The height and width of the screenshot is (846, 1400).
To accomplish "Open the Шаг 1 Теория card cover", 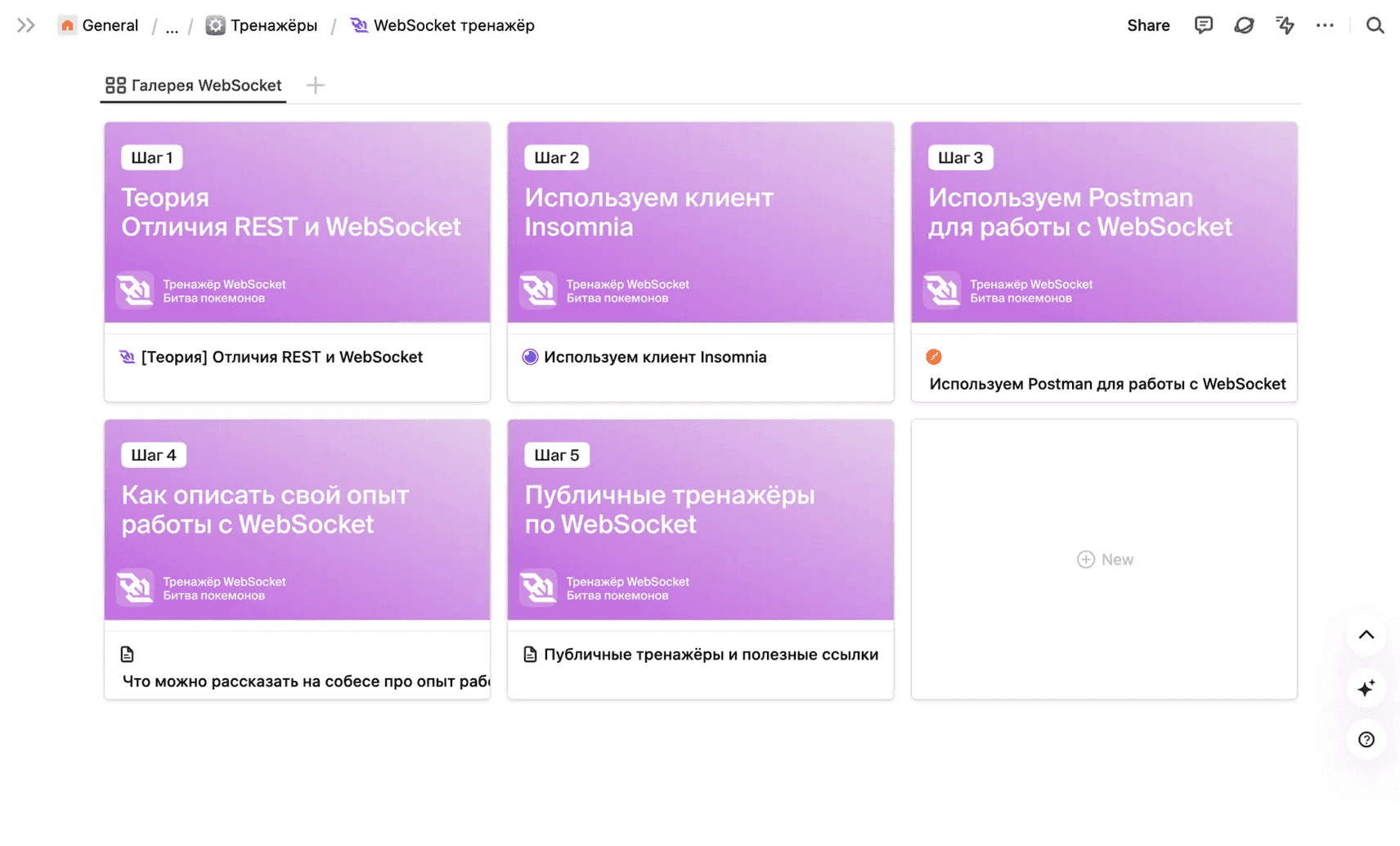I will pyautogui.click(x=297, y=222).
